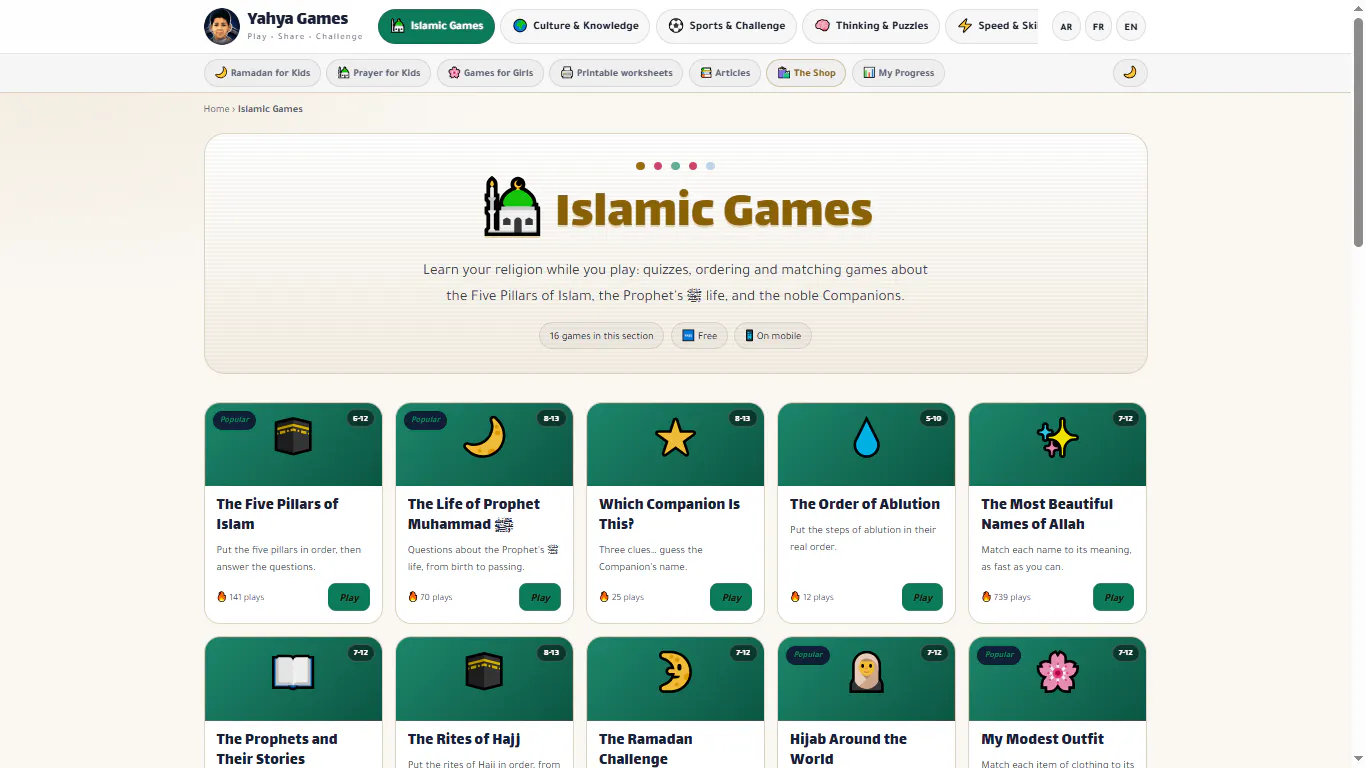Play Which Companion Is This?
Viewport: 1366px width, 768px height.
click(731, 597)
